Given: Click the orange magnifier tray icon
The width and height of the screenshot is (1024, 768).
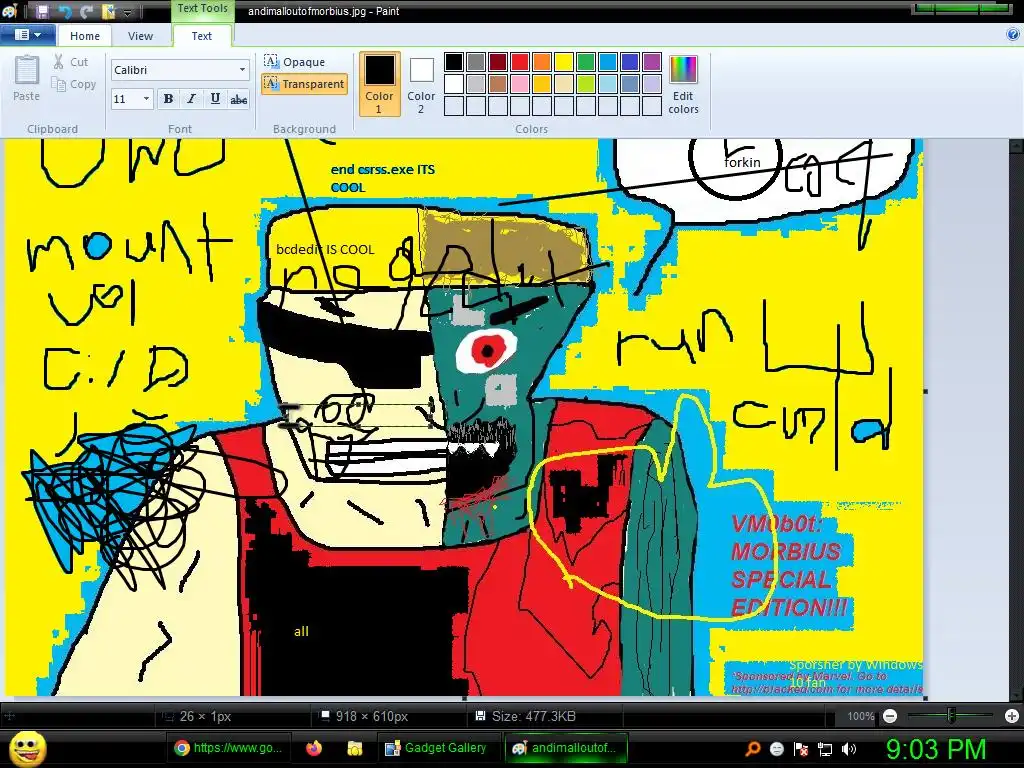Looking at the screenshot, I should pos(753,749).
